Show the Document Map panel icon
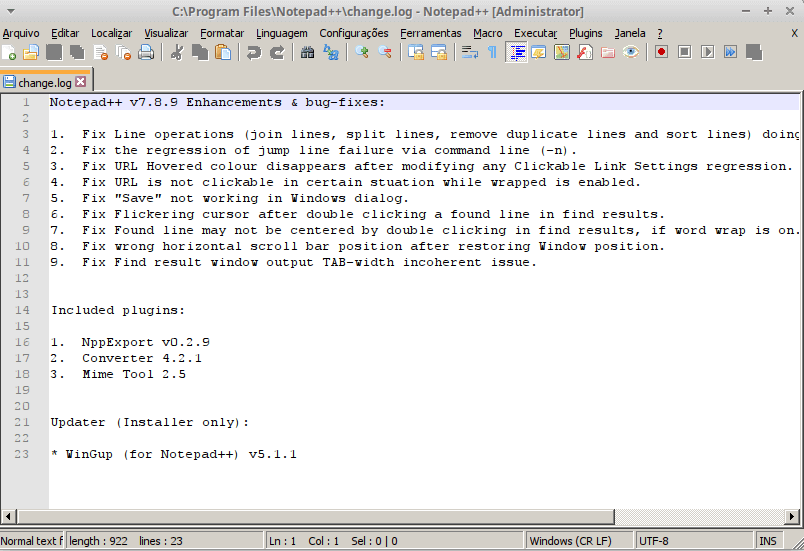Viewport: 804px width, 551px height. tap(562, 52)
